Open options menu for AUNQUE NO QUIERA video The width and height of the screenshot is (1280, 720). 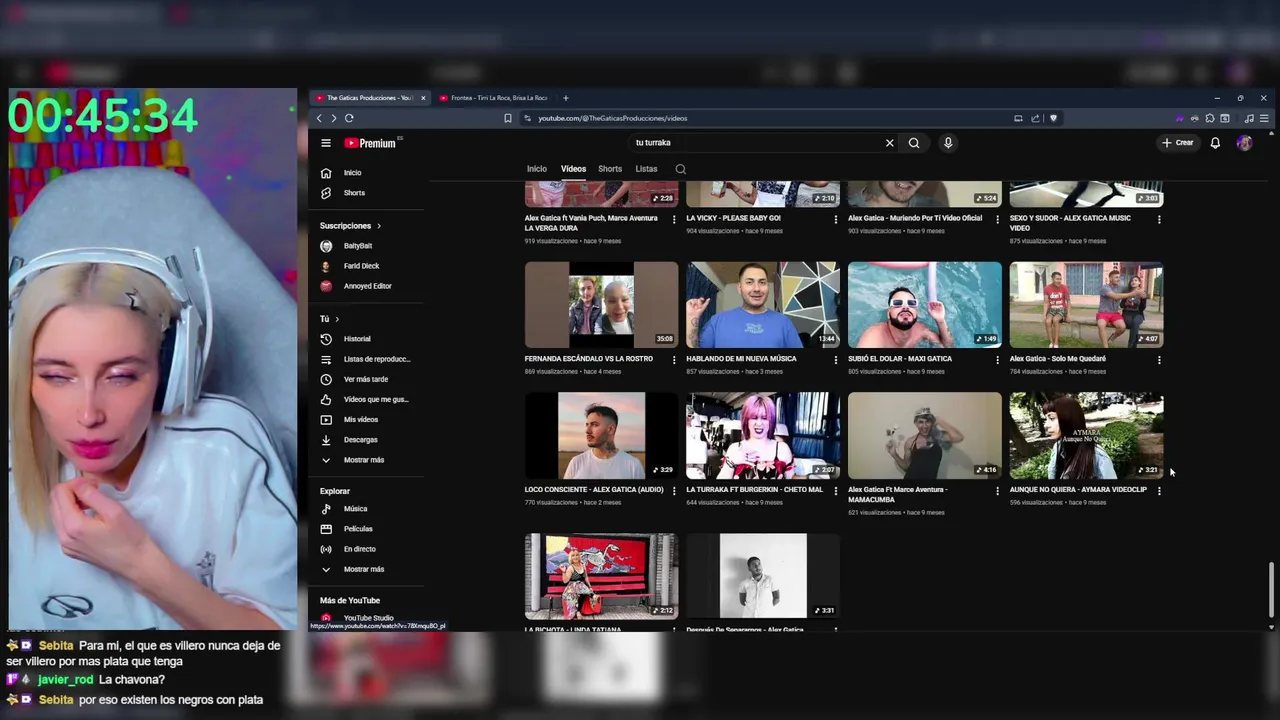pyautogui.click(x=1159, y=490)
